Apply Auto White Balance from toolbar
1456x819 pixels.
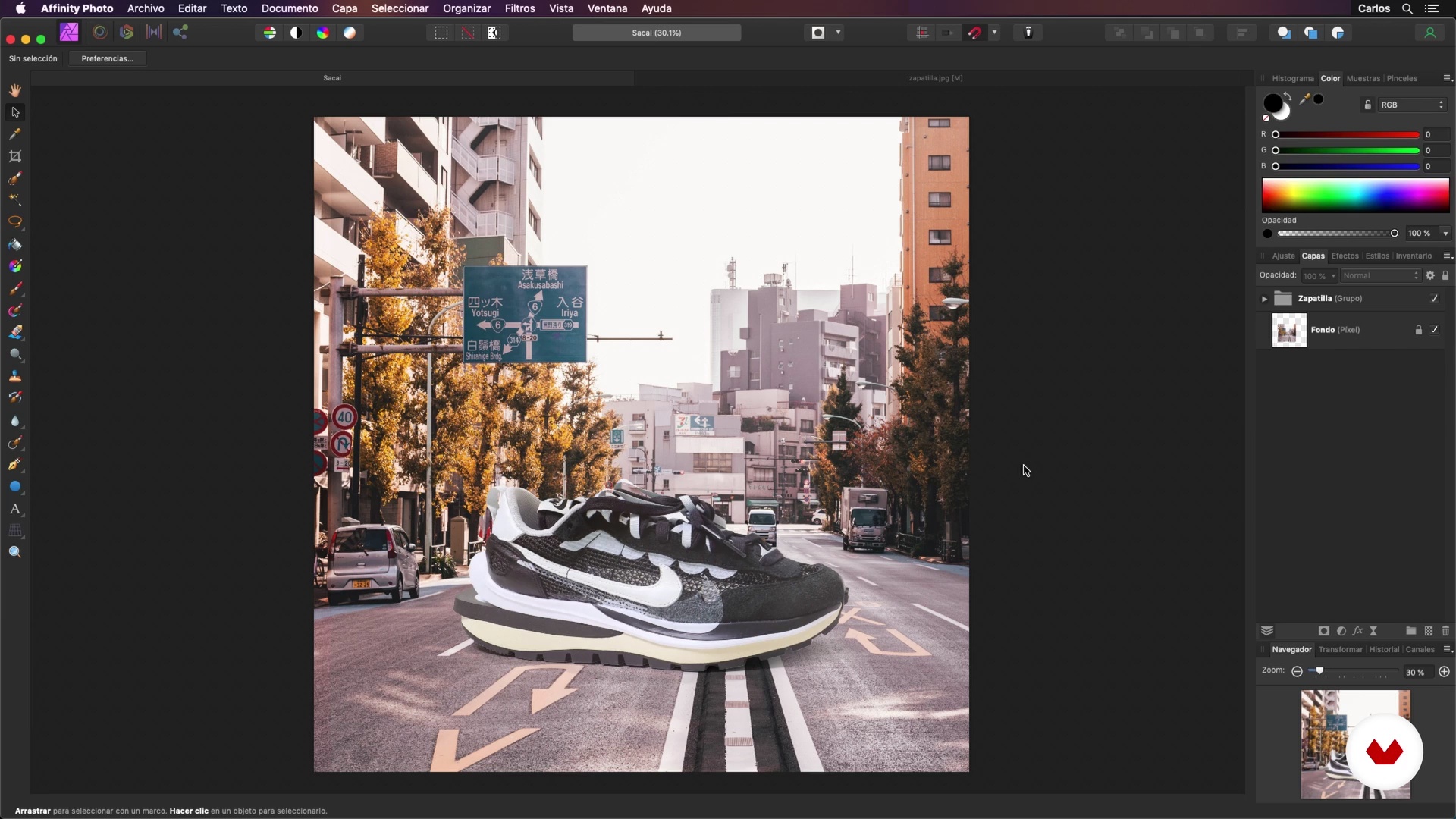tap(350, 33)
